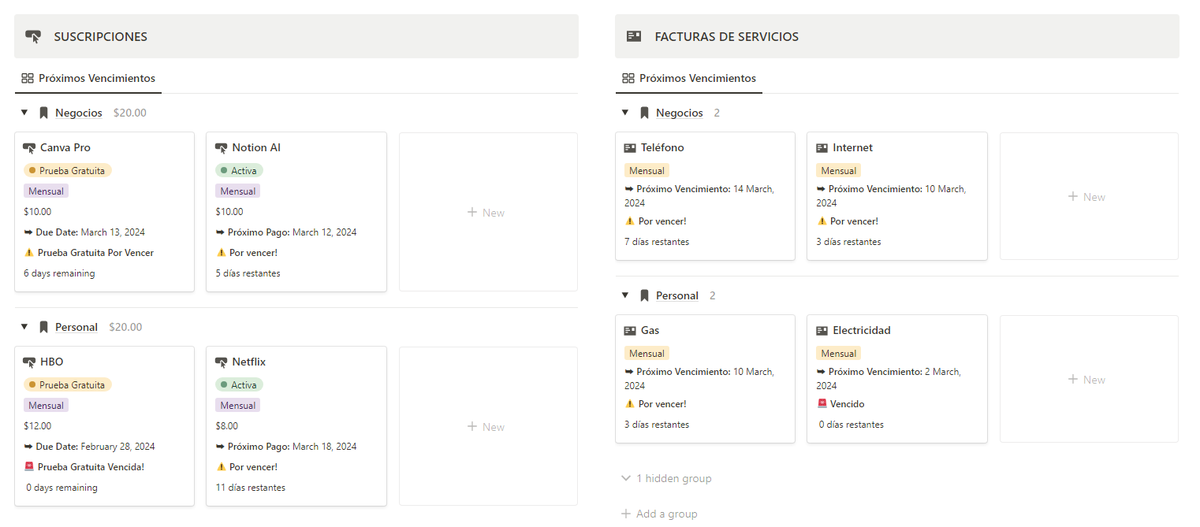Image resolution: width=1200 pixels, height=527 pixels.
Task: Collapse the Suscripciones Personal group
Action: (24, 327)
